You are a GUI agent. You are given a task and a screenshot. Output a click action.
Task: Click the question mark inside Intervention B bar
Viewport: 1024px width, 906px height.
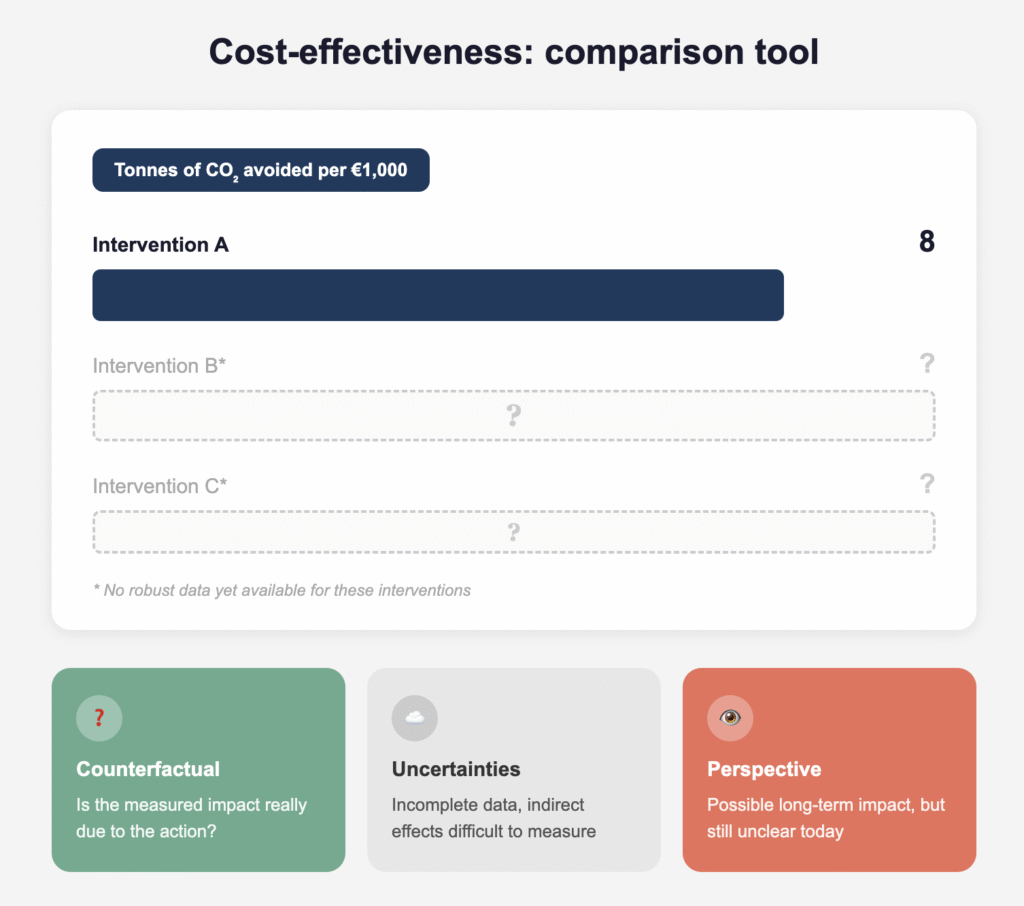coord(514,415)
